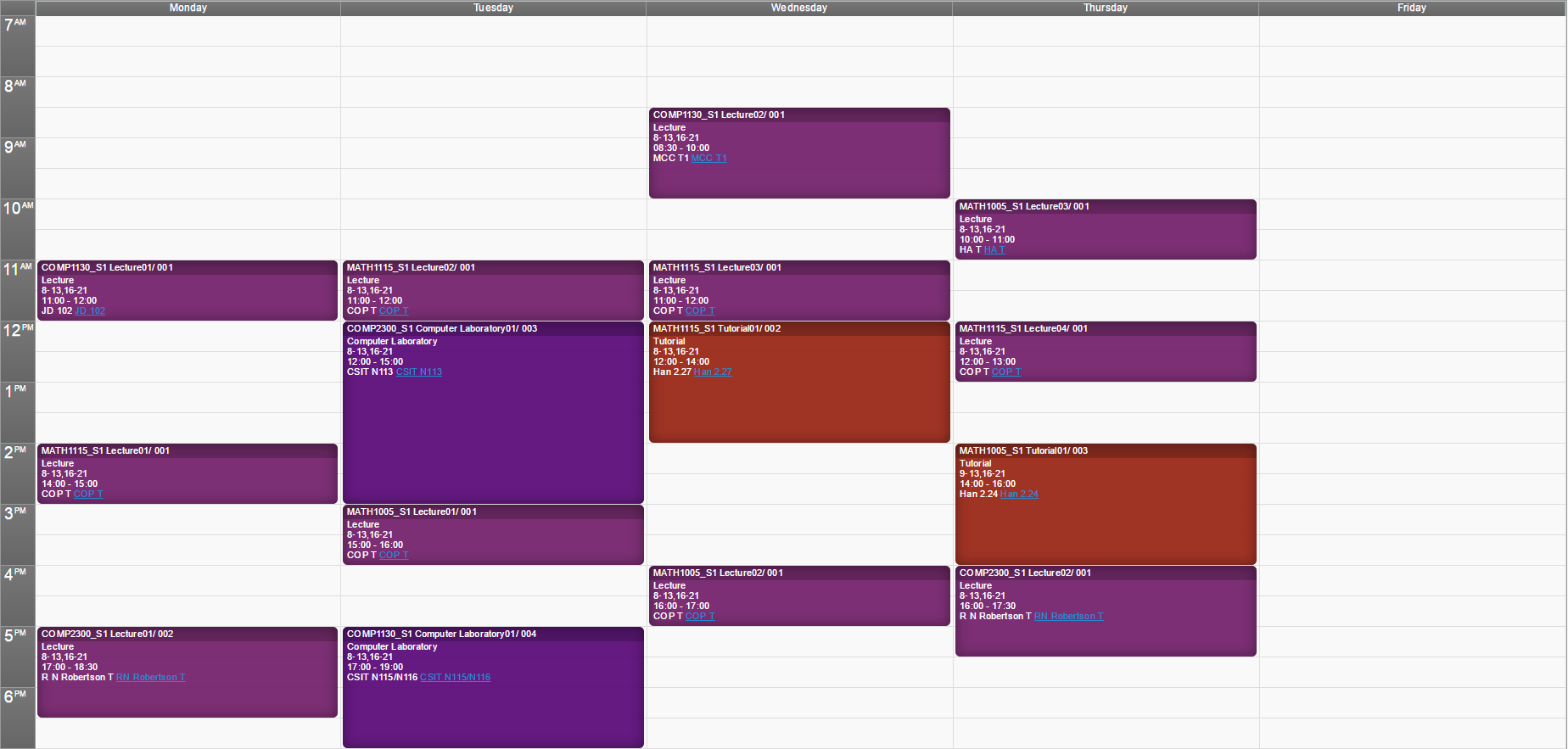
Task: Click the MCC T1 room link
Action: [708, 159]
